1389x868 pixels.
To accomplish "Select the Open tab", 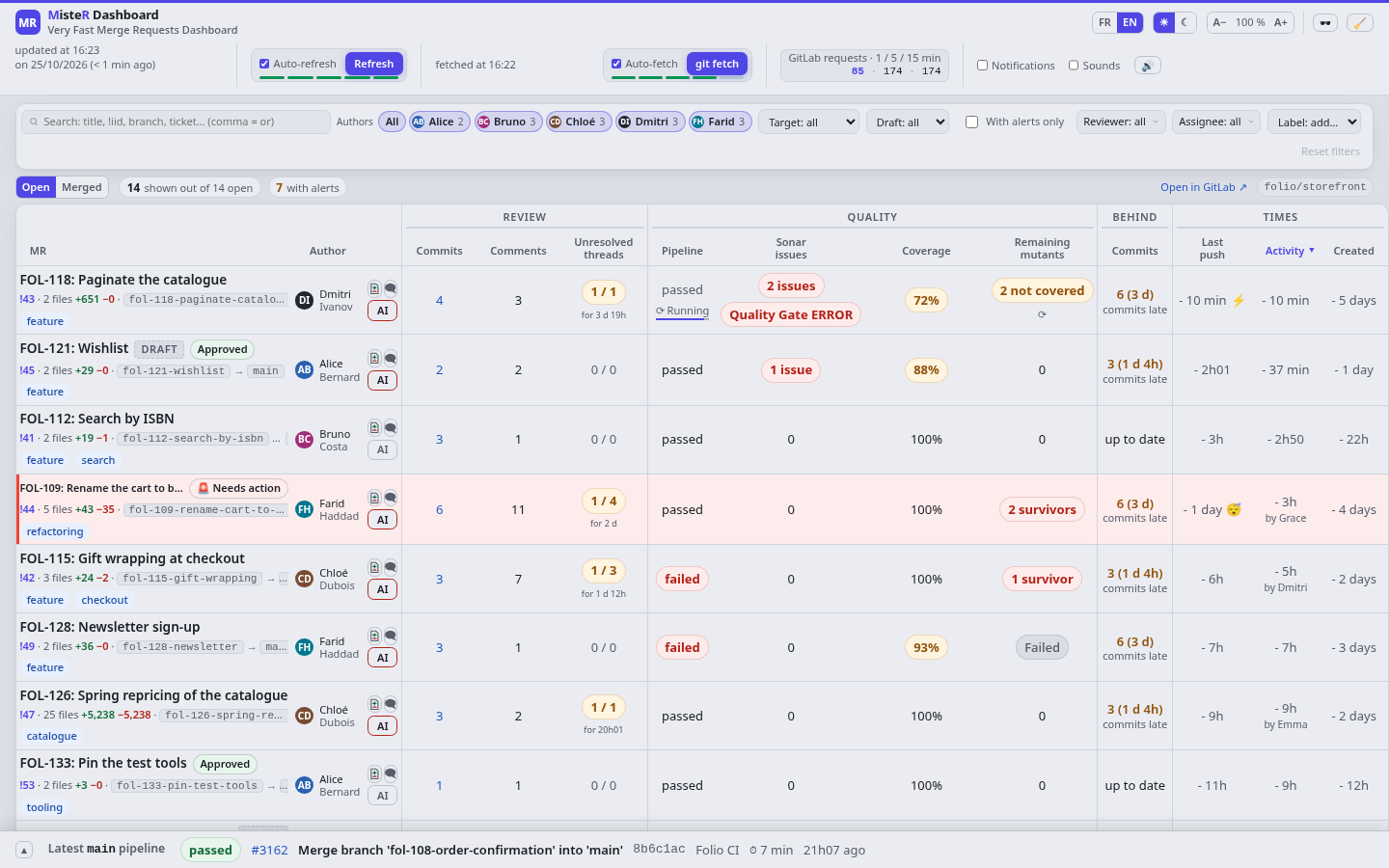I will click(36, 187).
